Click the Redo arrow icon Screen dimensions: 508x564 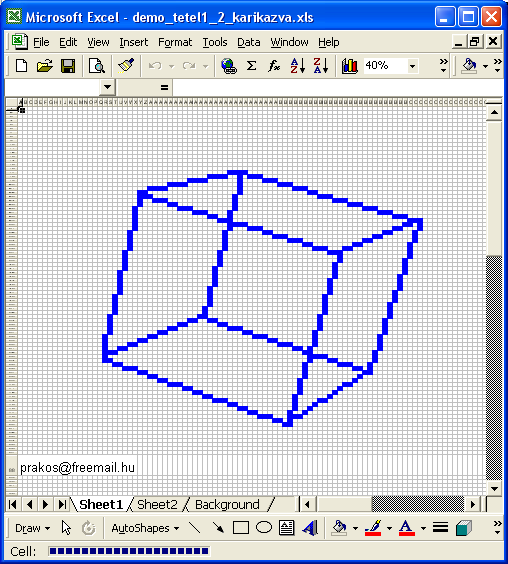[x=189, y=66]
